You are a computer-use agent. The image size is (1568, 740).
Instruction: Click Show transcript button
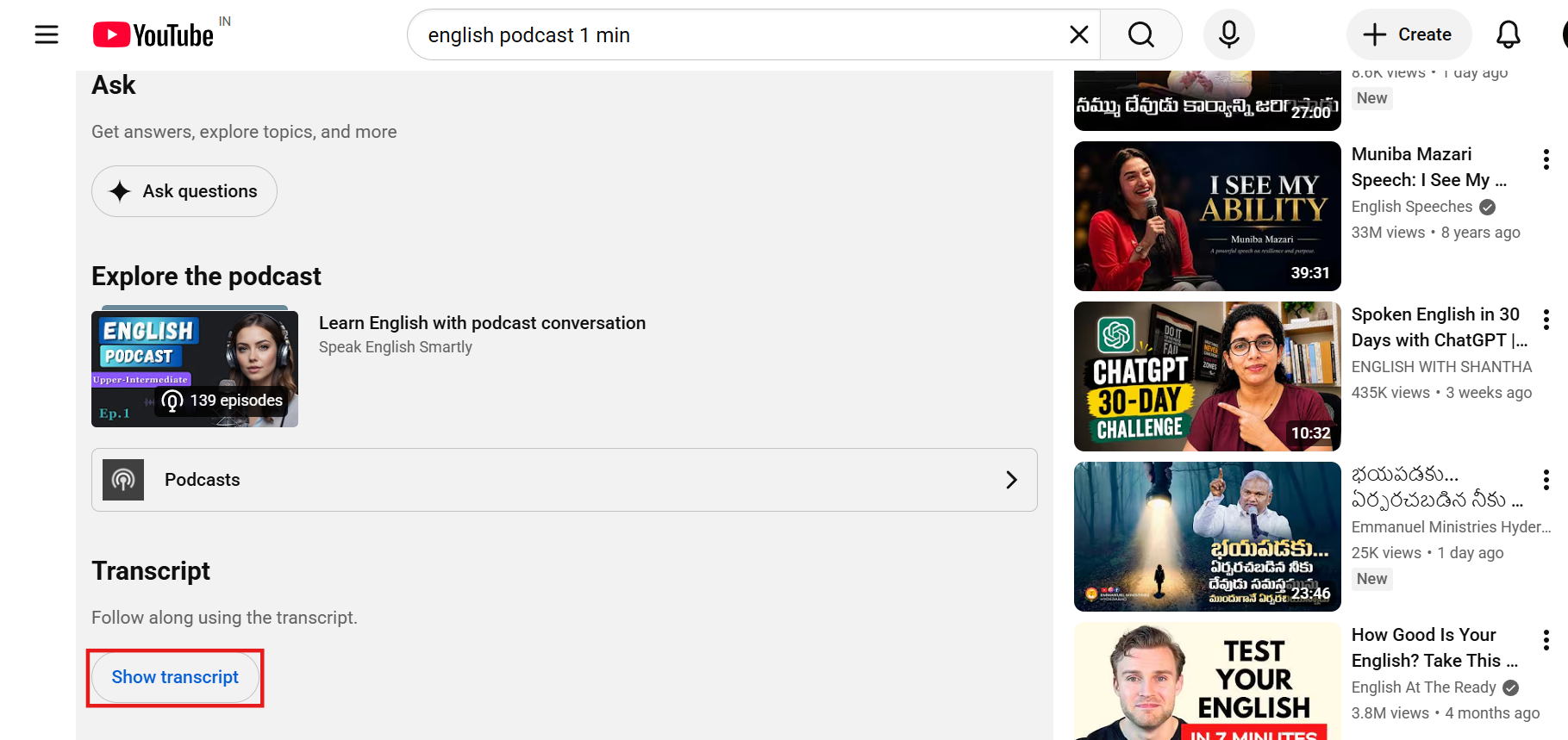pos(175,677)
